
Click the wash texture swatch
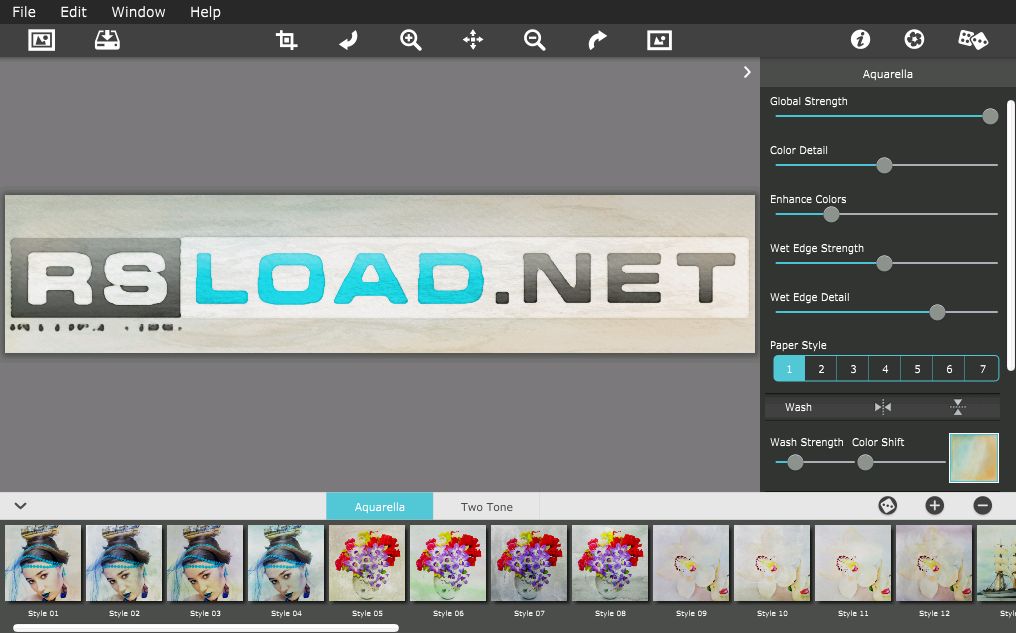(973, 458)
